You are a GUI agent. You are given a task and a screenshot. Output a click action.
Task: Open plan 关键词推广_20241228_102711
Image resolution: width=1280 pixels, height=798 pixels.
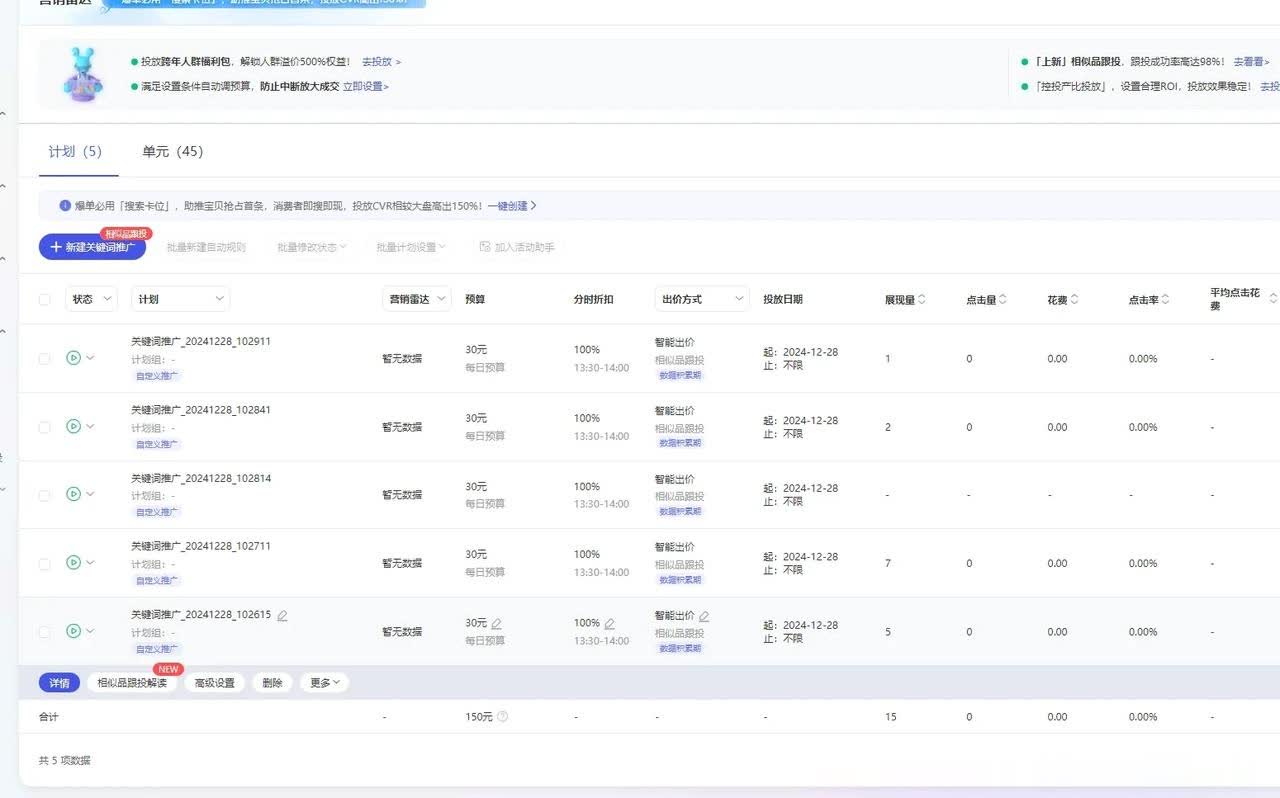[201, 546]
